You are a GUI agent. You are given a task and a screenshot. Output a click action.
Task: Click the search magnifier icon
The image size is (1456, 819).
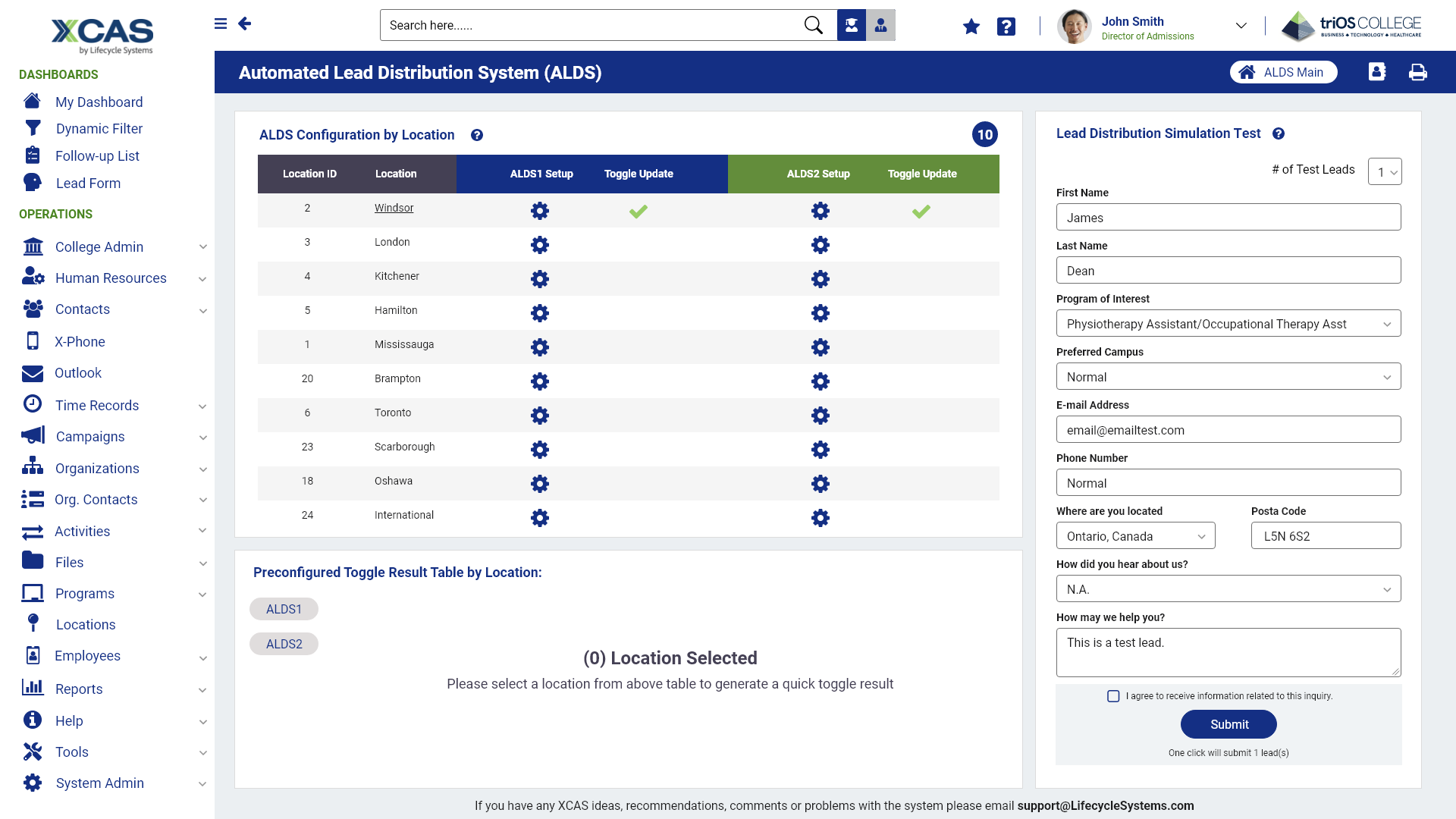pyautogui.click(x=813, y=25)
